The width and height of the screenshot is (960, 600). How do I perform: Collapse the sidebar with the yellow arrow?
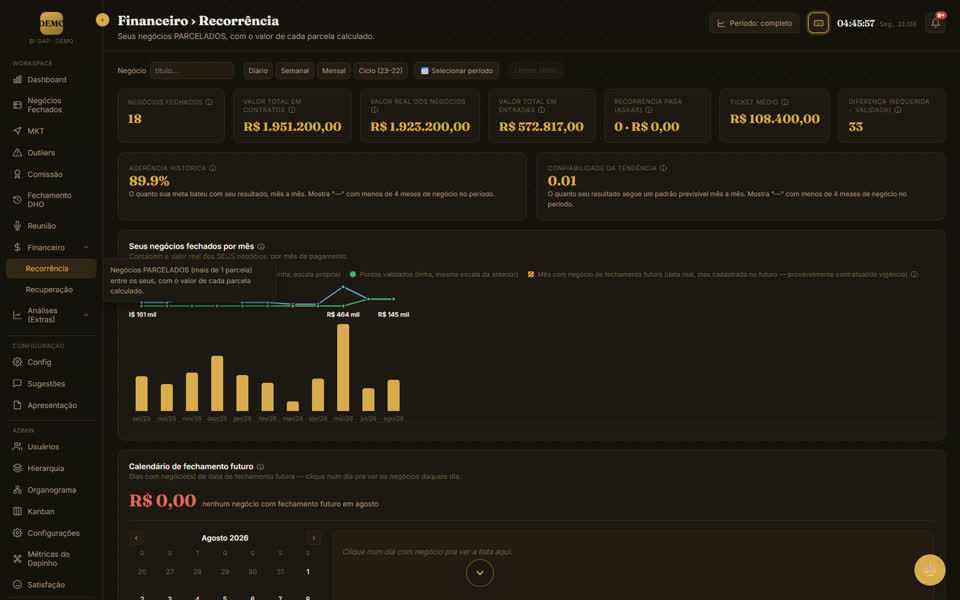tap(102, 20)
